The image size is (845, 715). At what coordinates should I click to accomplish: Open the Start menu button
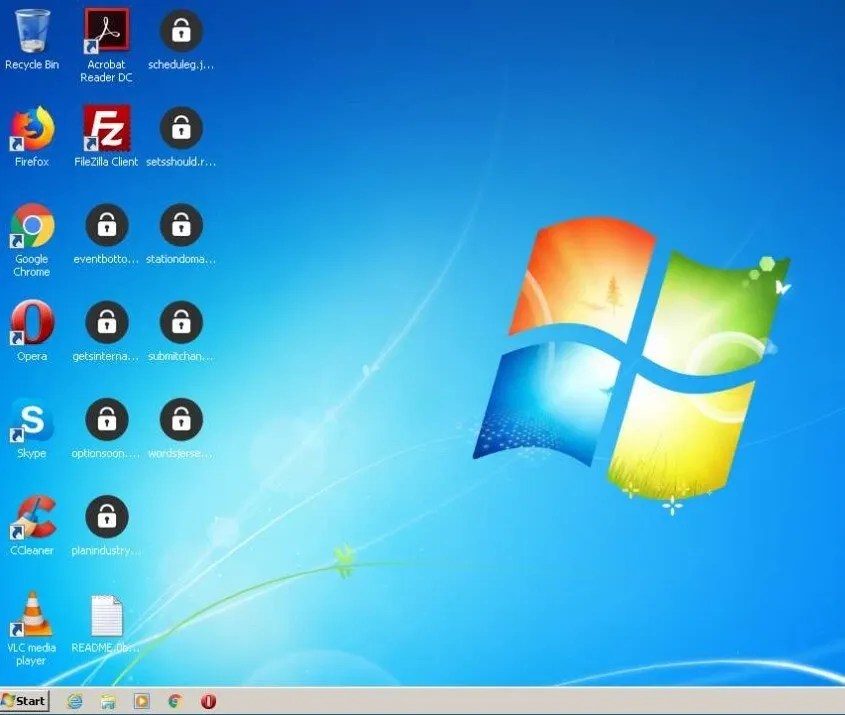[x=25, y=701]
